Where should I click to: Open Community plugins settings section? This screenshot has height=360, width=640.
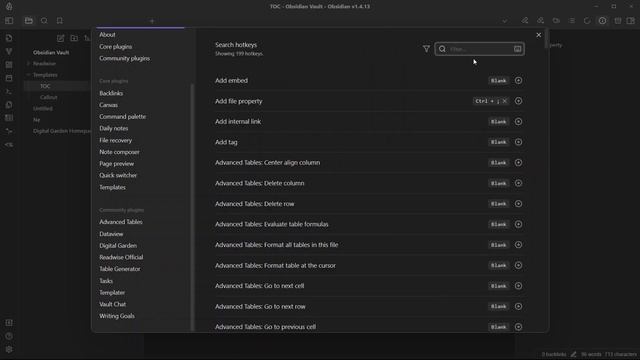point(124,58)
